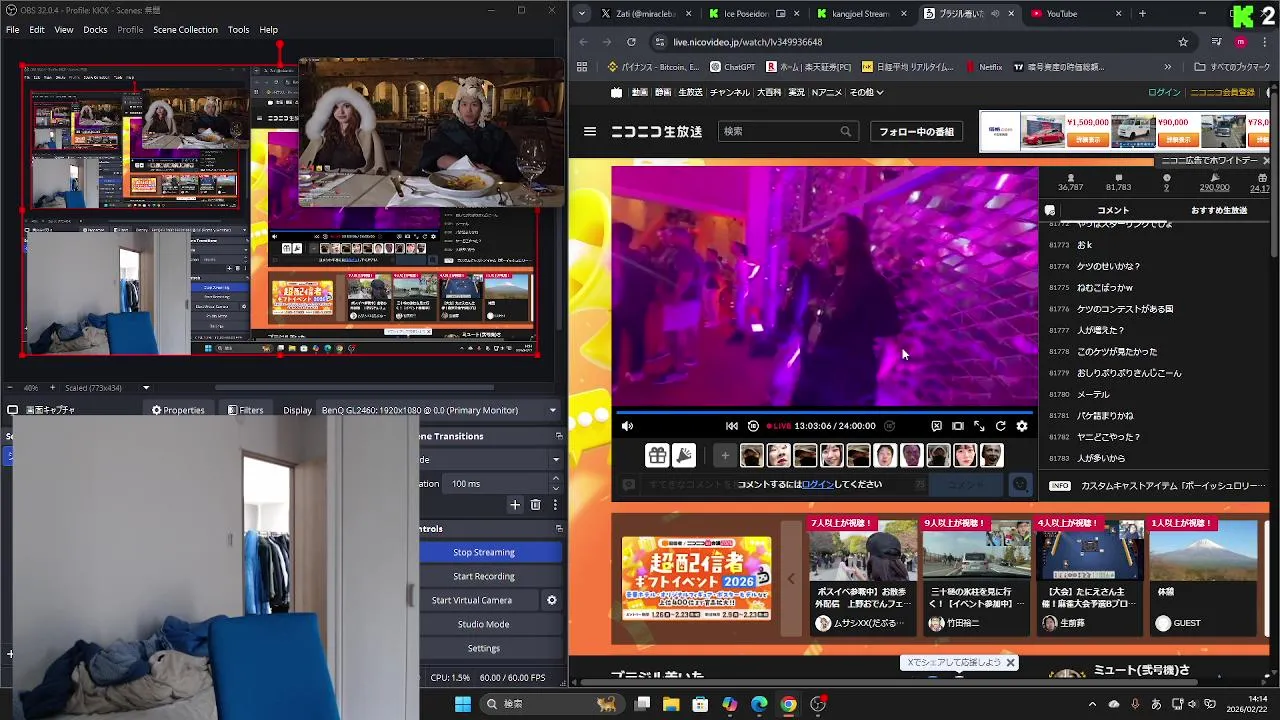
Task: Toggle comment display off in player
Action: click(936, 426)
